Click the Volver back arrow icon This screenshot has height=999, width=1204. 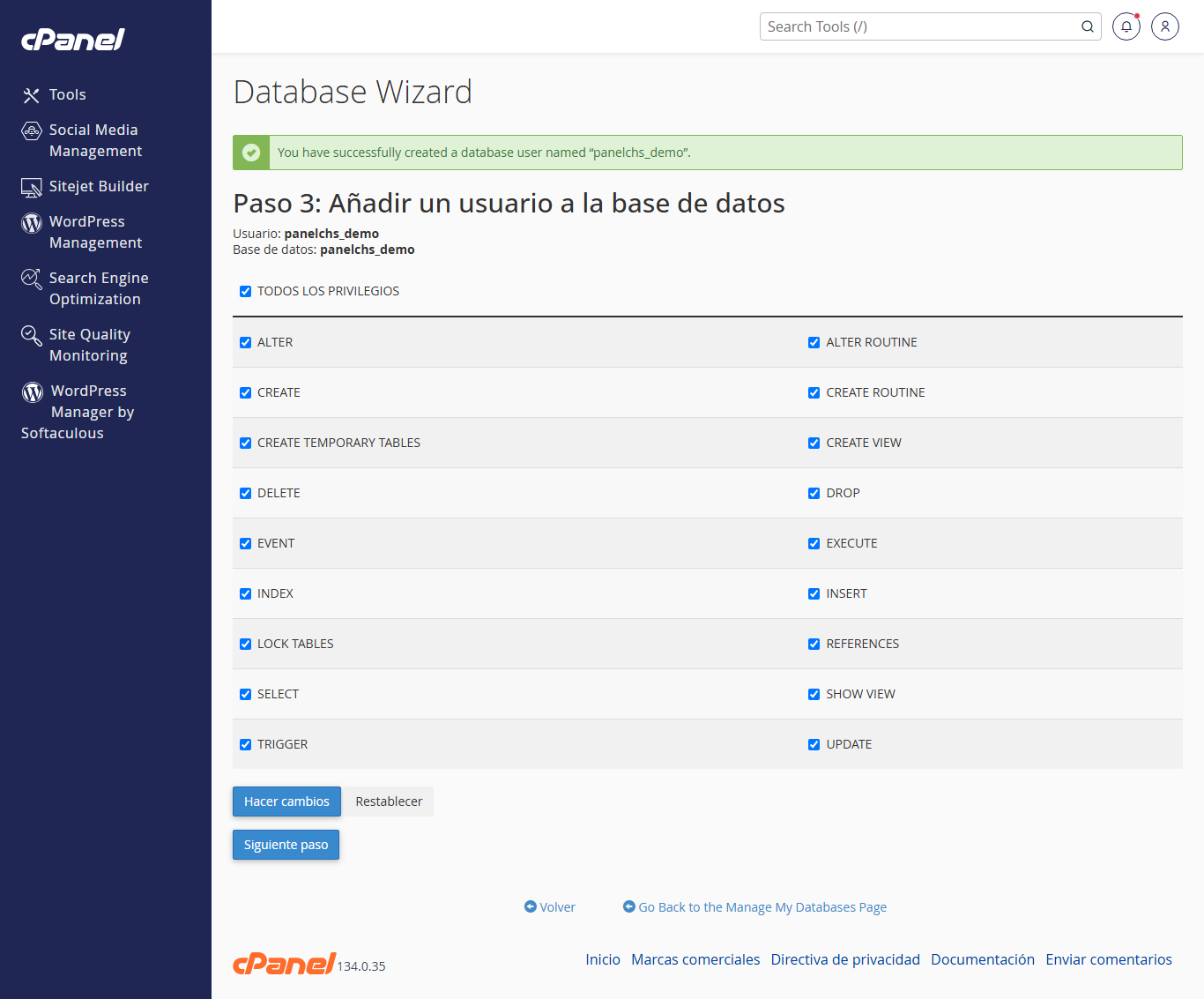[x=531, y=906]
